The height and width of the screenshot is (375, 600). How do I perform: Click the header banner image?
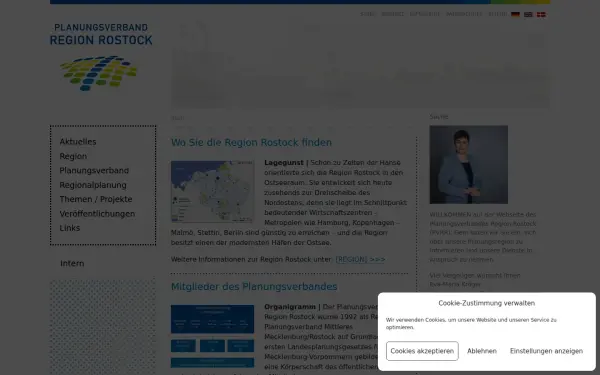click(360, 64)
